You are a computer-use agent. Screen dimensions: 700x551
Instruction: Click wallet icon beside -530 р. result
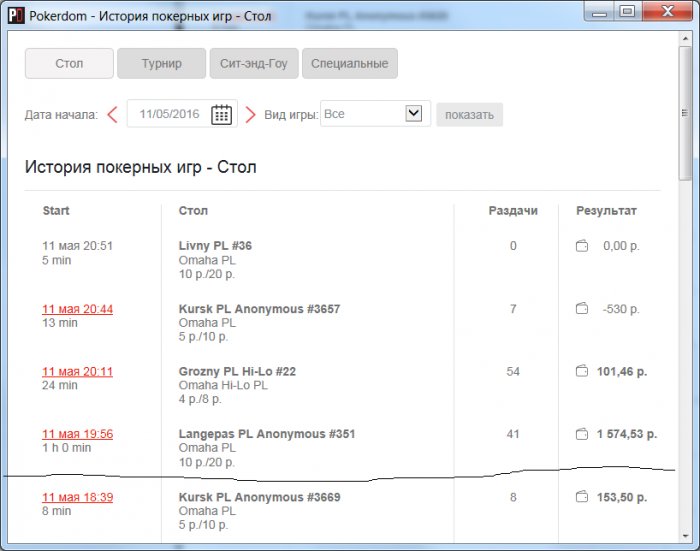pos(582,309)
